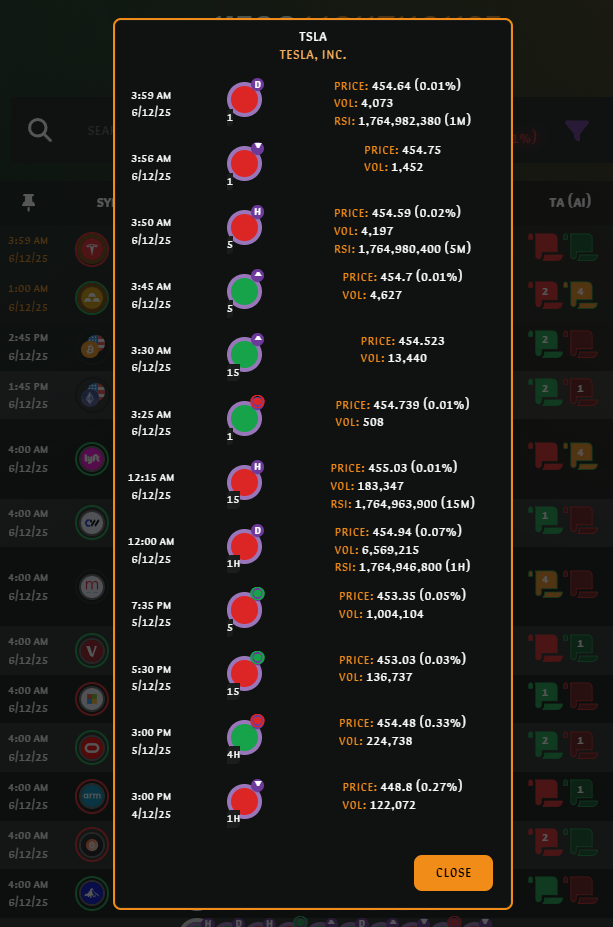Click the Oracle logo in the symbol list

click(x=92, y=746)
